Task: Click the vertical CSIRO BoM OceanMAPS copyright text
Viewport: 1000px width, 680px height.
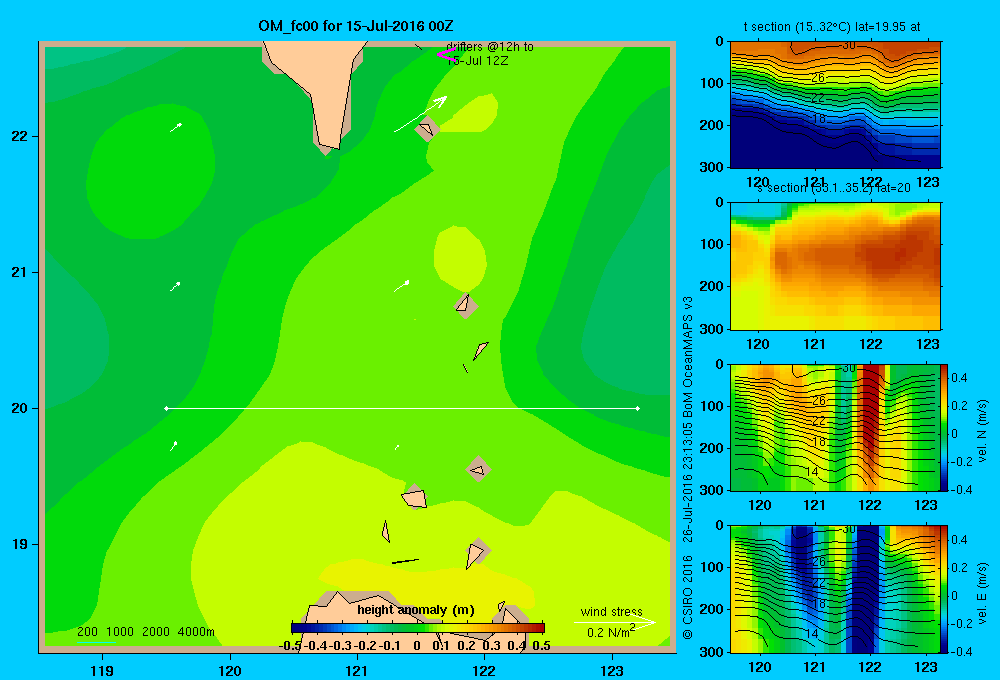Action: click(x=688, y=468)
